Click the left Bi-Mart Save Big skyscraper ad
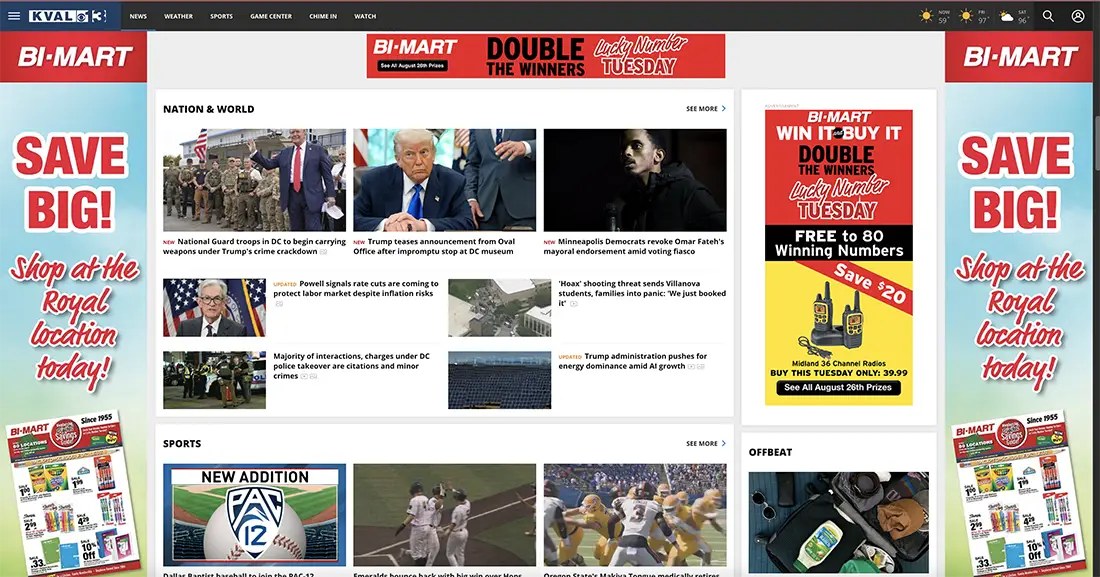Image resolution: width=1100 pixels, height=577 pixels. click(x=73, y=303)
